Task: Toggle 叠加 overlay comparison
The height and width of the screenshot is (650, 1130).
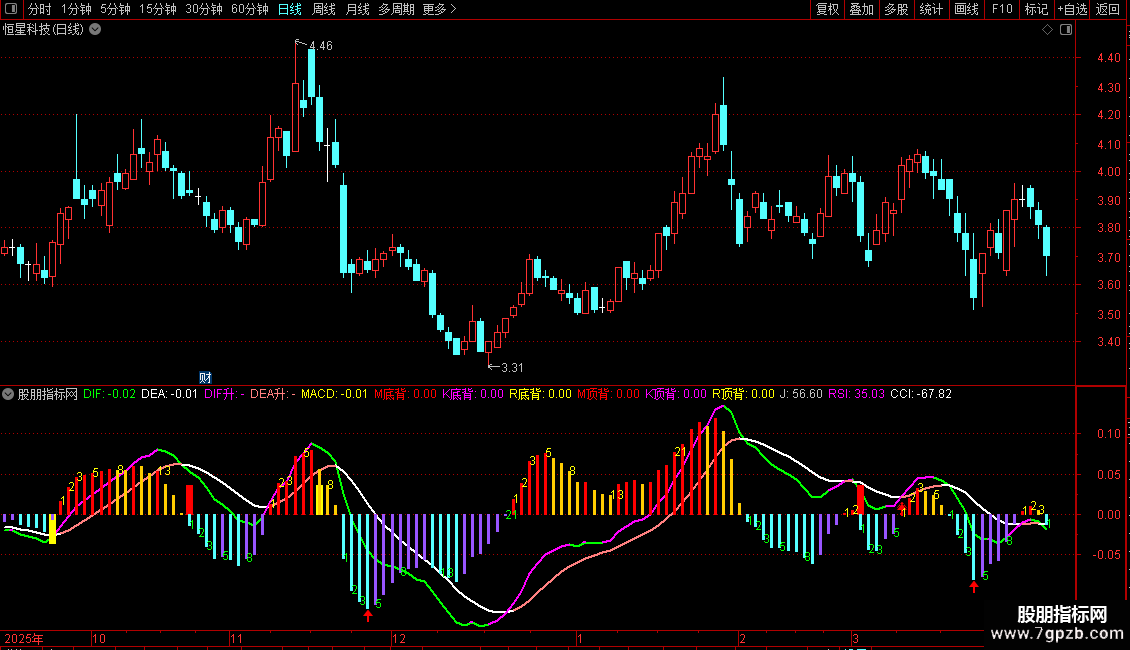Action: coord(862,9)
